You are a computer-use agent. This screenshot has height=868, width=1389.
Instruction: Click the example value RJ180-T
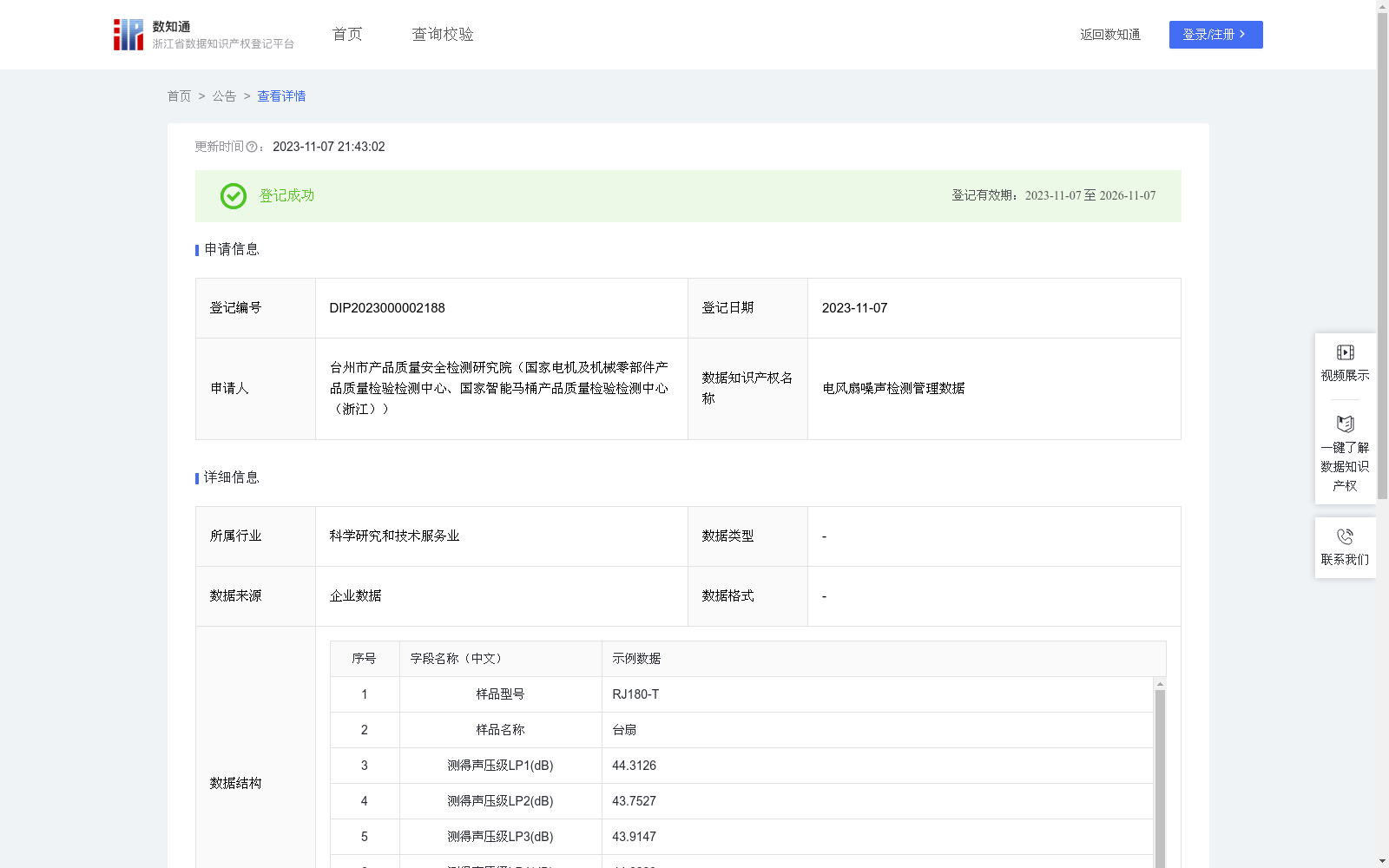(x=635, y=694)
